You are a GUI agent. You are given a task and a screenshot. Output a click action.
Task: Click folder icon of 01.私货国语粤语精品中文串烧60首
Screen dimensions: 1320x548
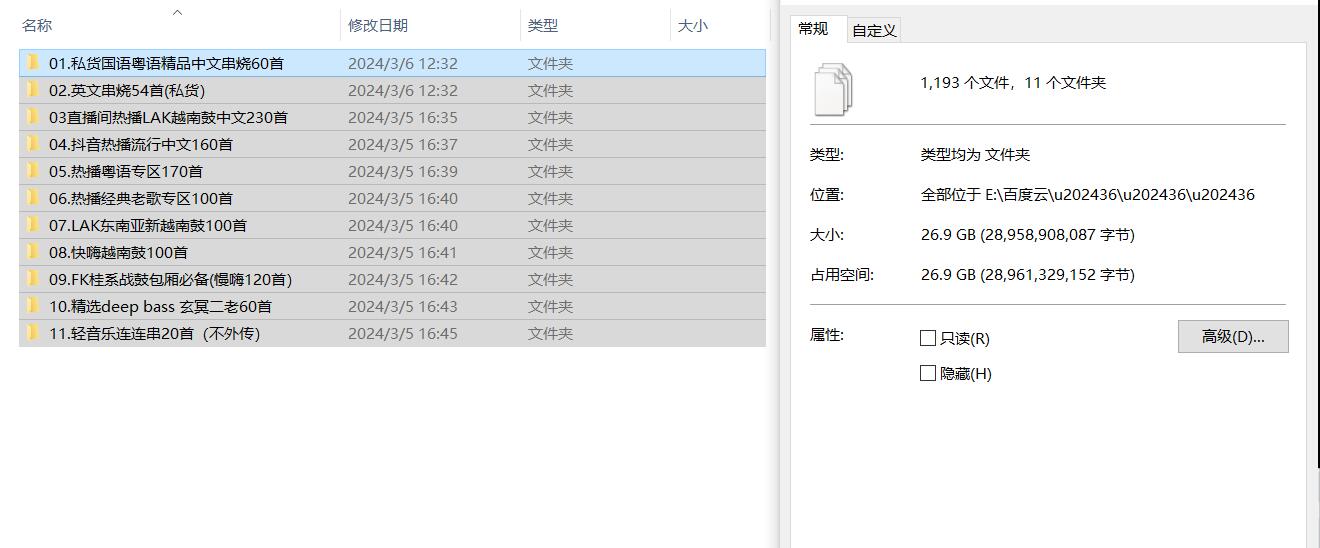(x=33, y=63)
